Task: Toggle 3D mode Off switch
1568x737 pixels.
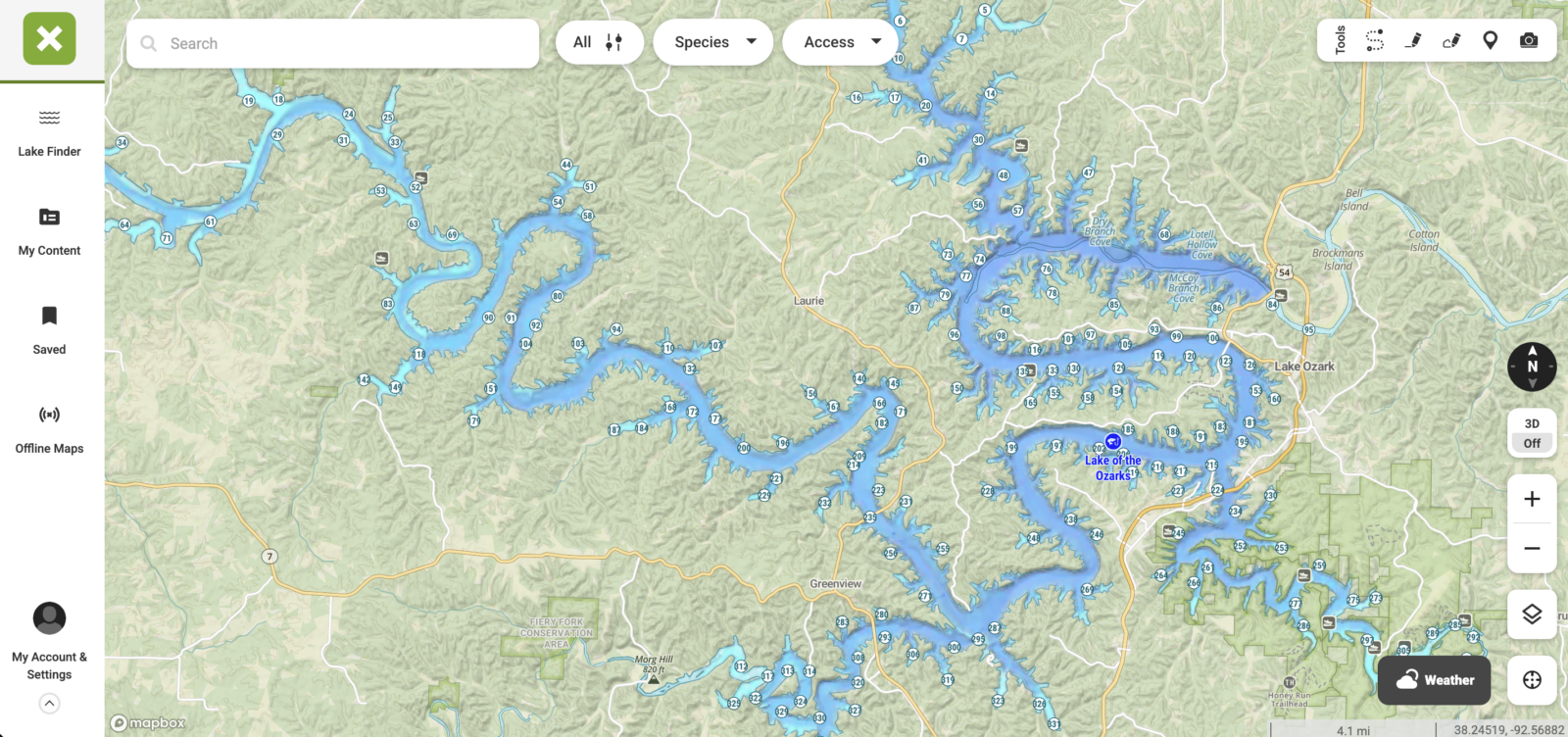Action: coord(1532,433)
